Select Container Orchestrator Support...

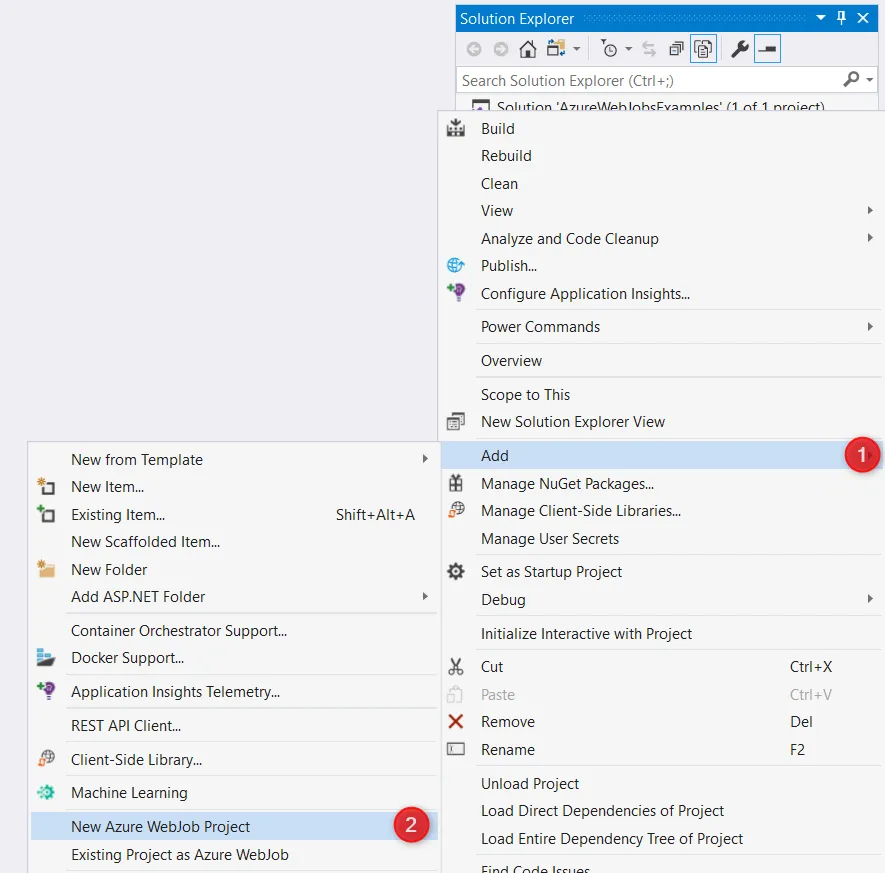234,631
